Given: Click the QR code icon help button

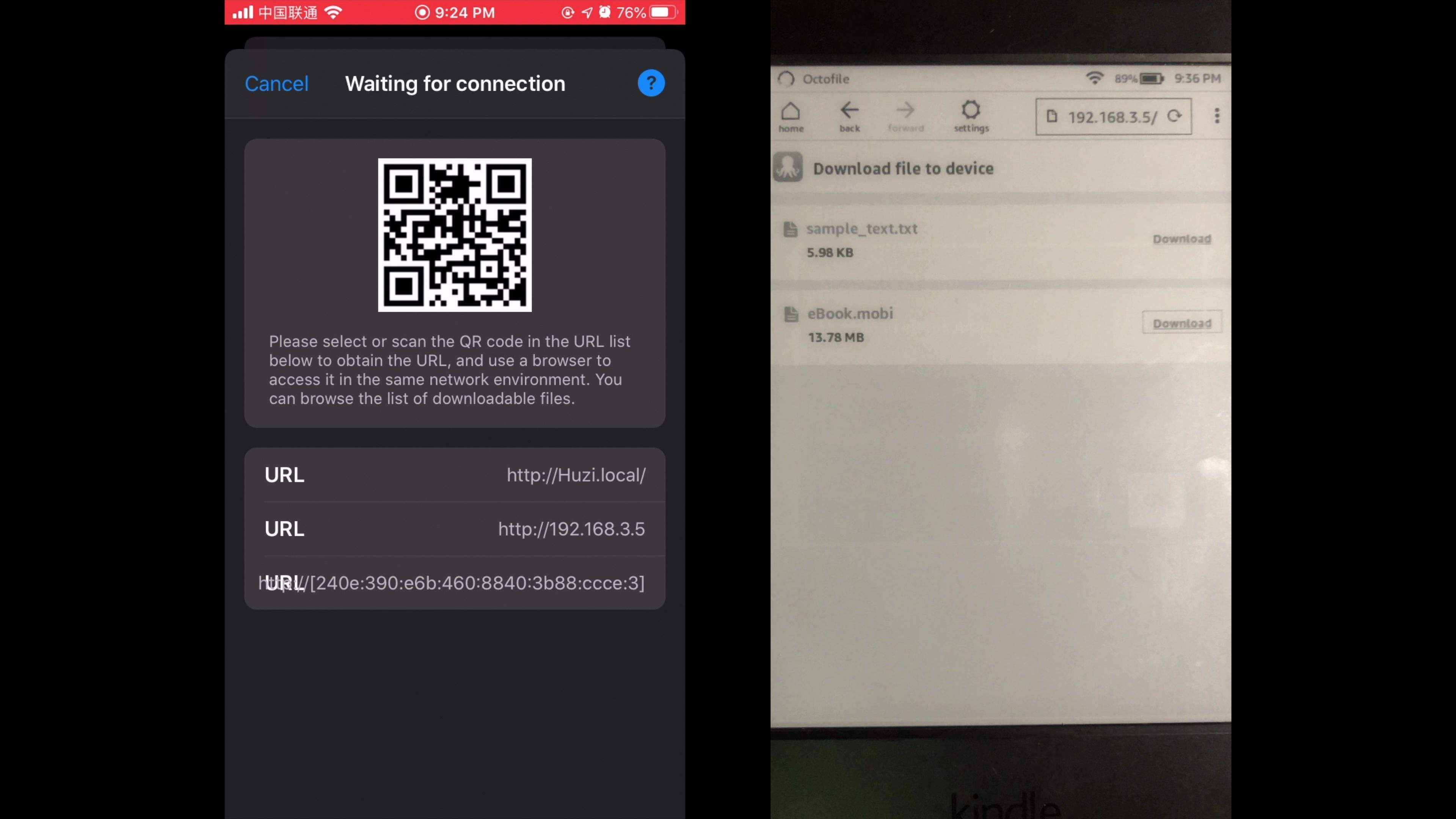Looking at the screenshot, I should pos(651,83).
